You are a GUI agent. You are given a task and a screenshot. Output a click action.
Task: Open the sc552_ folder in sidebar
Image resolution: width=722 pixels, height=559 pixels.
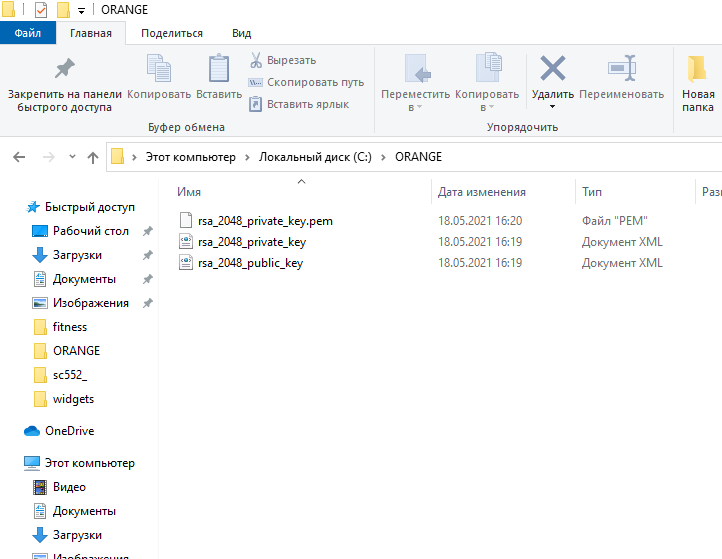pyautogui.click(x=70, y=375)
